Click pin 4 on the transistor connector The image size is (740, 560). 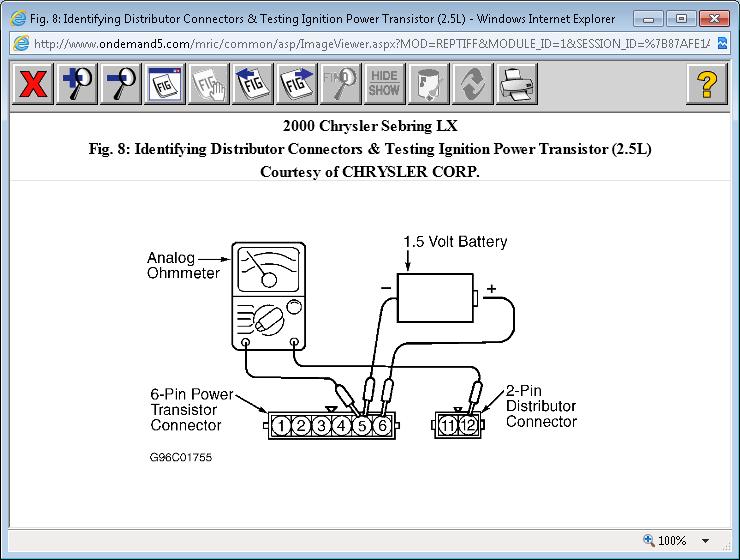click(342, 426)
